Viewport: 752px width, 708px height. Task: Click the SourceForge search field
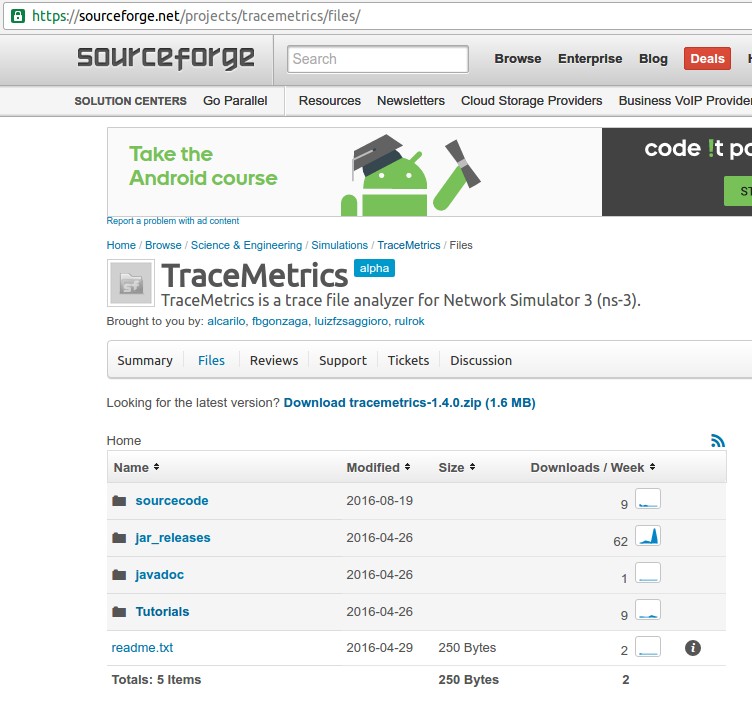(377, 59)
